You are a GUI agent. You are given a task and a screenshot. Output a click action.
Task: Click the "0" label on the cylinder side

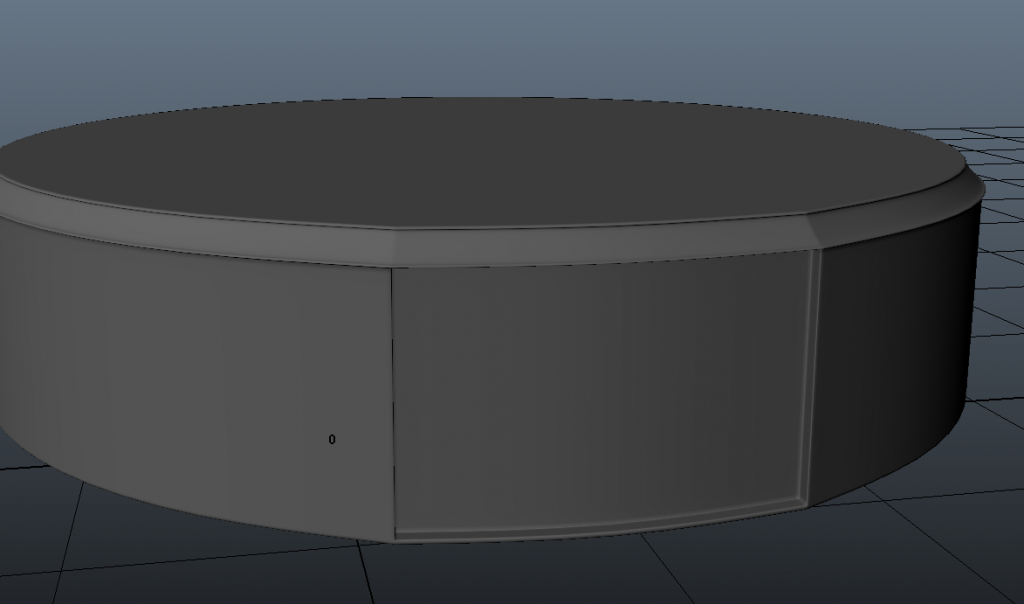click(332, 439)
